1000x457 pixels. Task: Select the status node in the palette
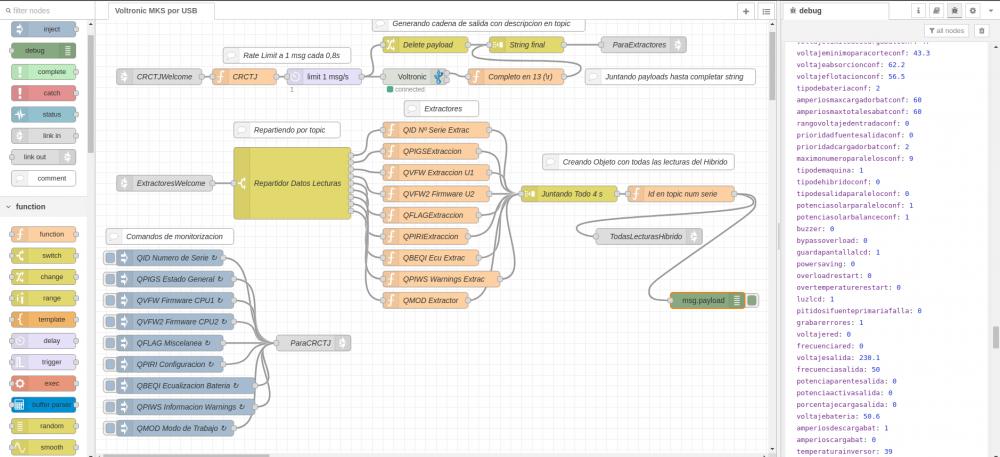[44, 115]
